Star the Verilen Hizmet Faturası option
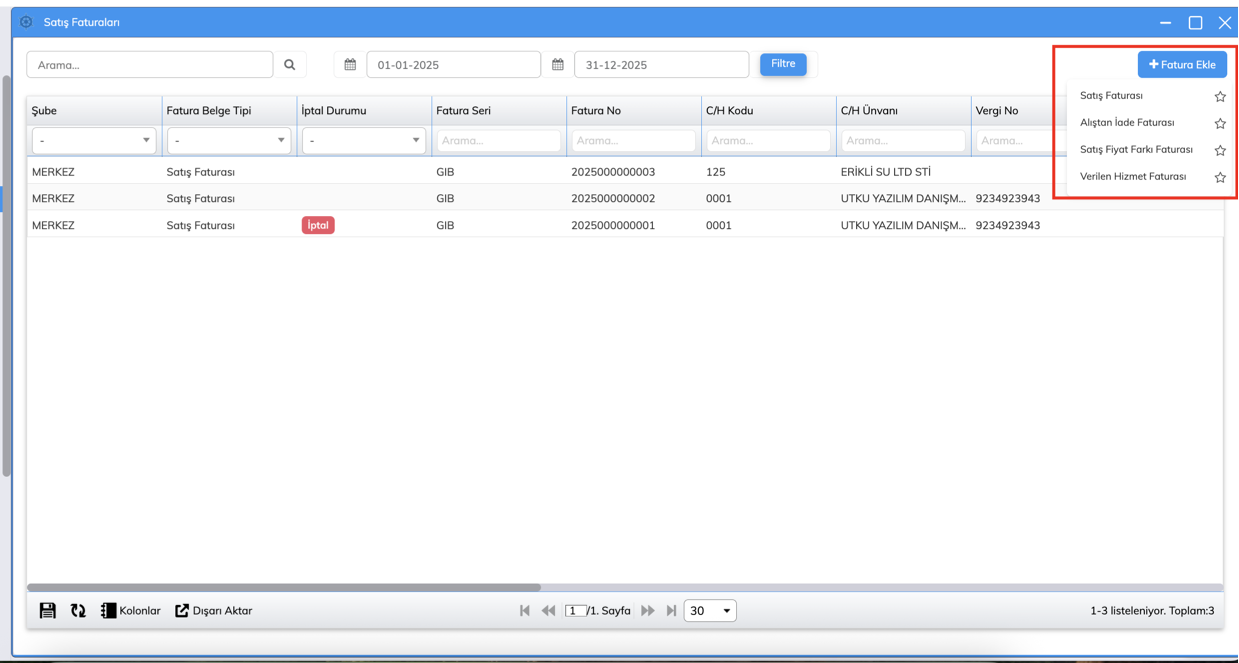The height and width of the screenshot is (663, 1239). pyautogui.click(x=1220, y=178)
